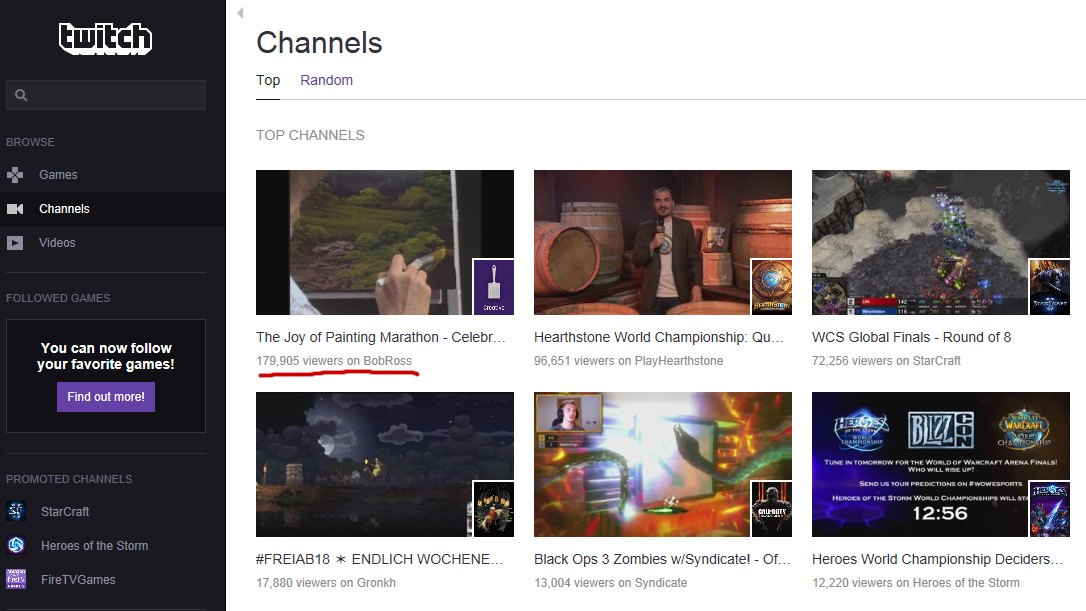Click the Hearthstone game box icon
This screenshot has width=1086, height=611.
pyautogui.click(x=772, y=287)
